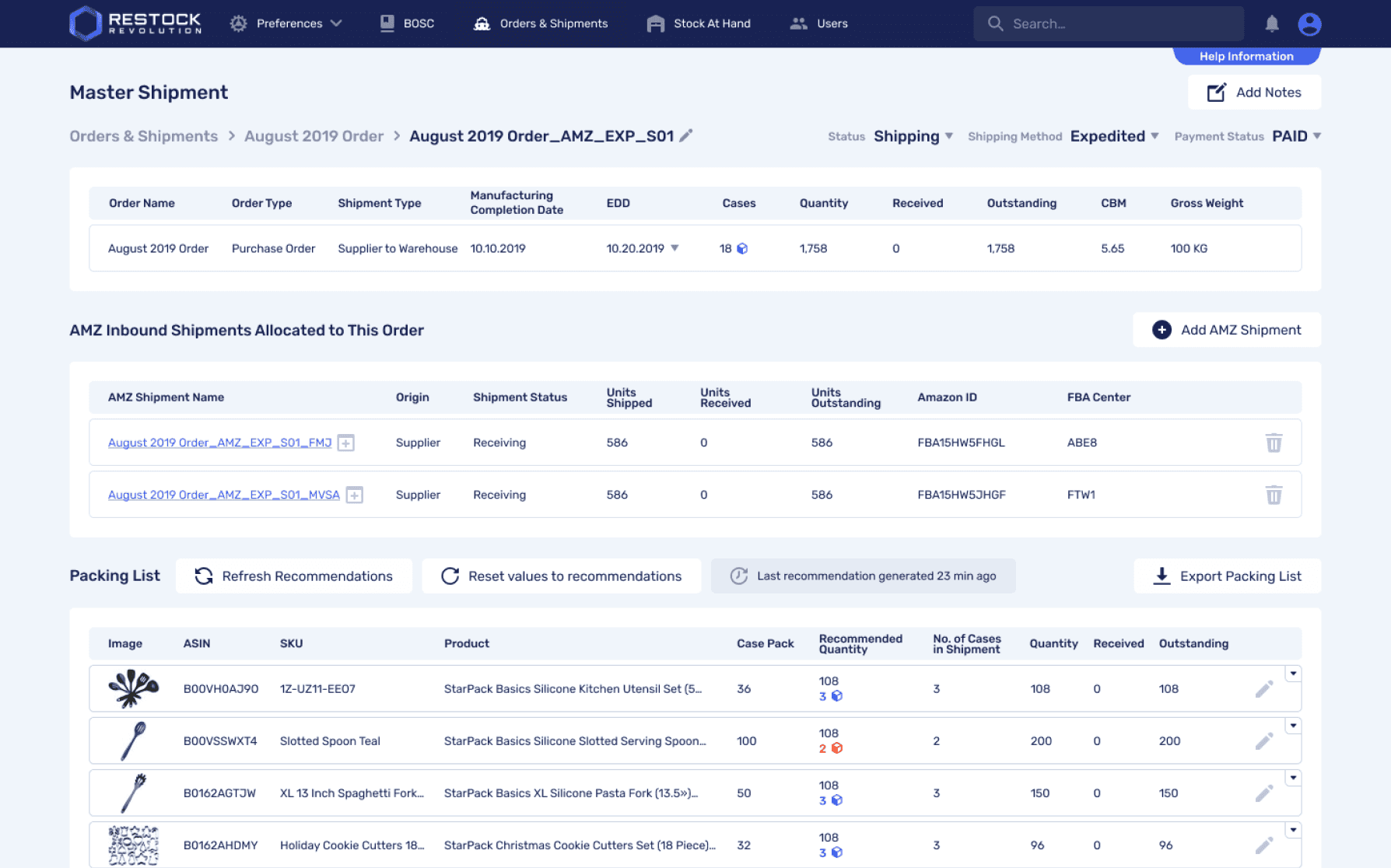Select SKU 1Z-UZ11-EE07 text

tap(317, 689)
